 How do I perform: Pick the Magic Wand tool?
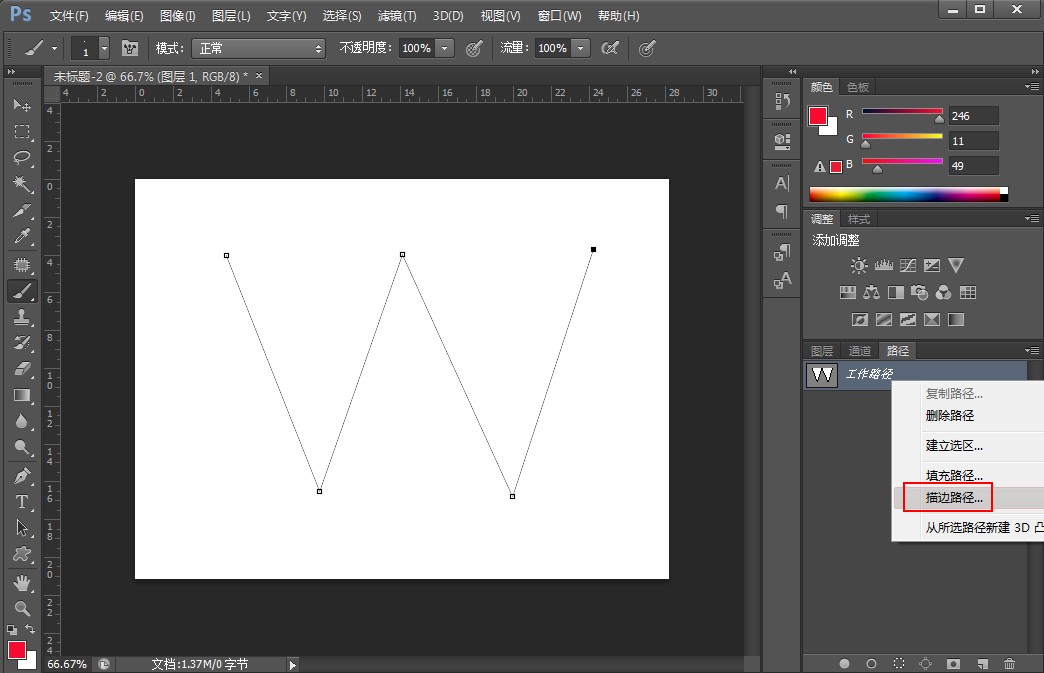click(22, 184)
